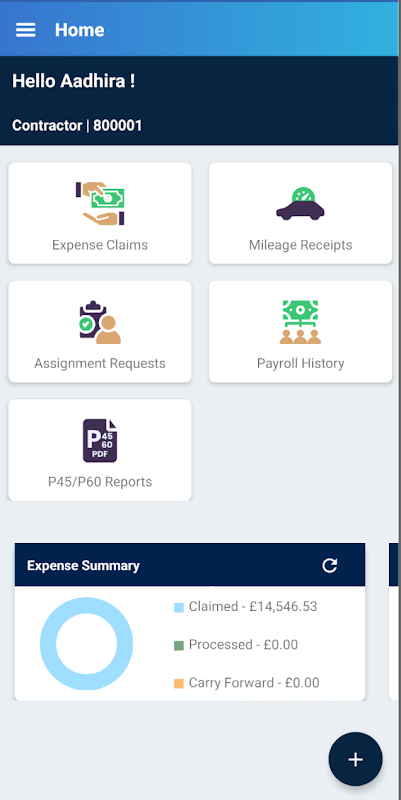Open the P45/P60 Reports label

100,482
